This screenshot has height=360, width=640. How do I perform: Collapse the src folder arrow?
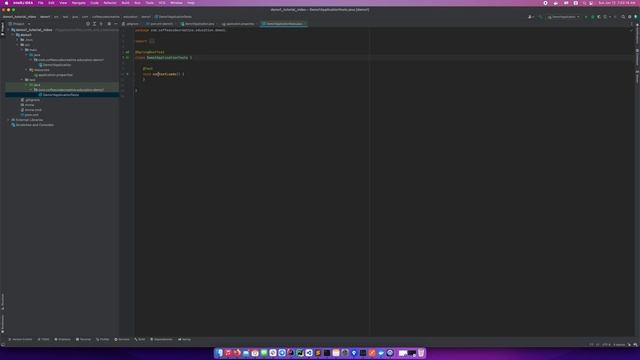pos(18,45)
